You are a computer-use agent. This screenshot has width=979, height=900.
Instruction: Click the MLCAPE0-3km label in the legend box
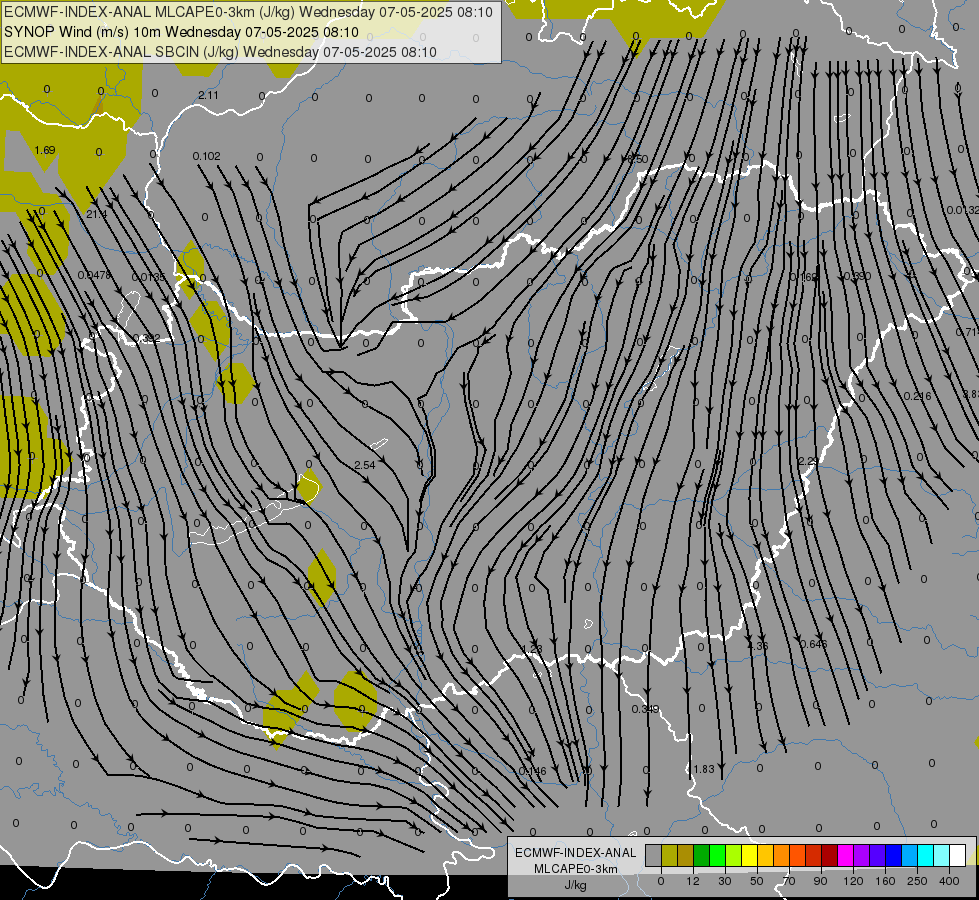point(576,869)
